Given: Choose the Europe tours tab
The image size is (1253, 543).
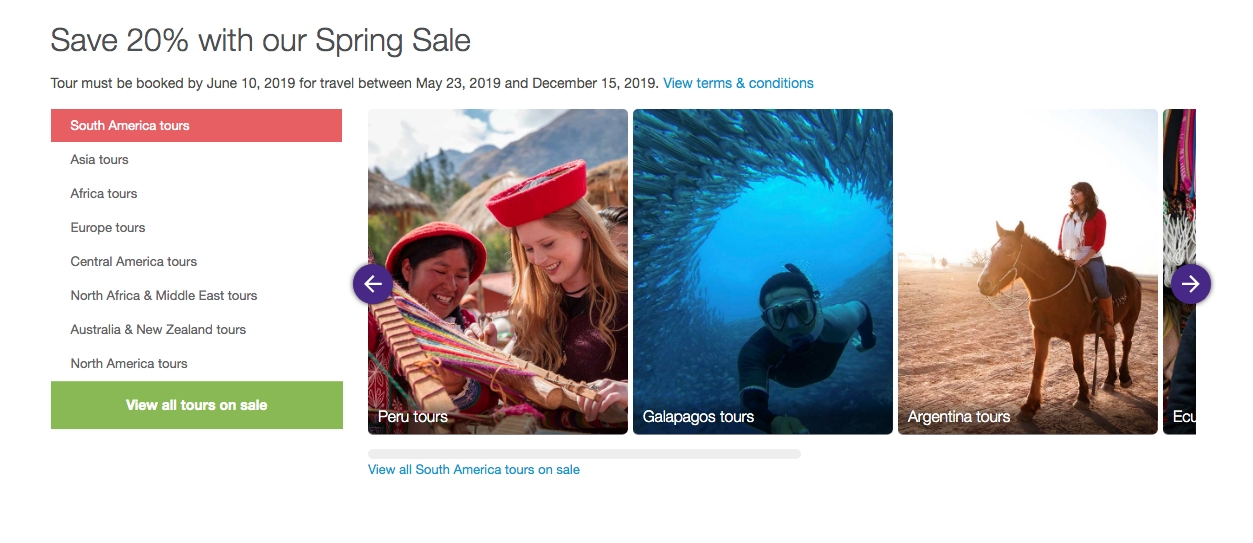Looking at the screenshot, I should pyautogui.click(x=108, y=228).
